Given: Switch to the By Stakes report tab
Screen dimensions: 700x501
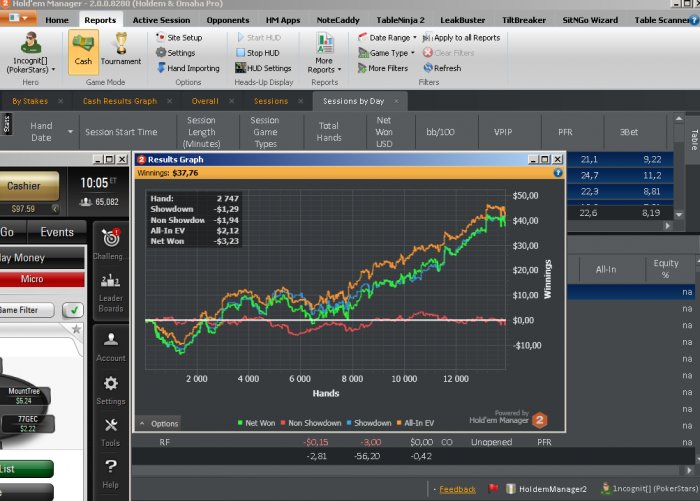Looking at the screenshot, I should 30,101.
